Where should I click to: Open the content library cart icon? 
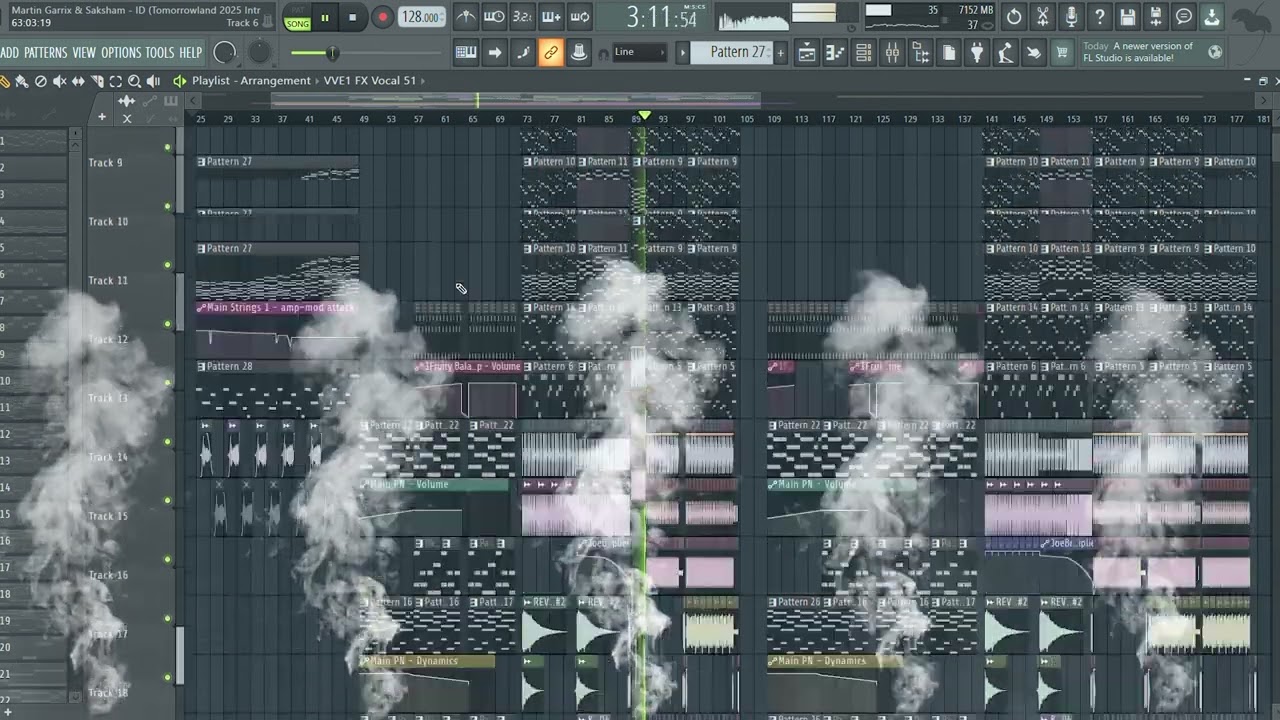[x=1062, y=52]
